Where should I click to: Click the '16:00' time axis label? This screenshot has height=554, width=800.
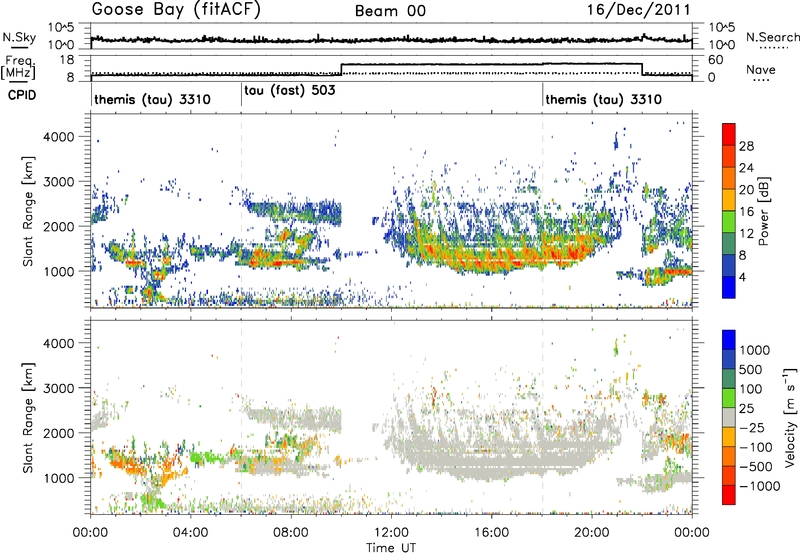[491, 533]
